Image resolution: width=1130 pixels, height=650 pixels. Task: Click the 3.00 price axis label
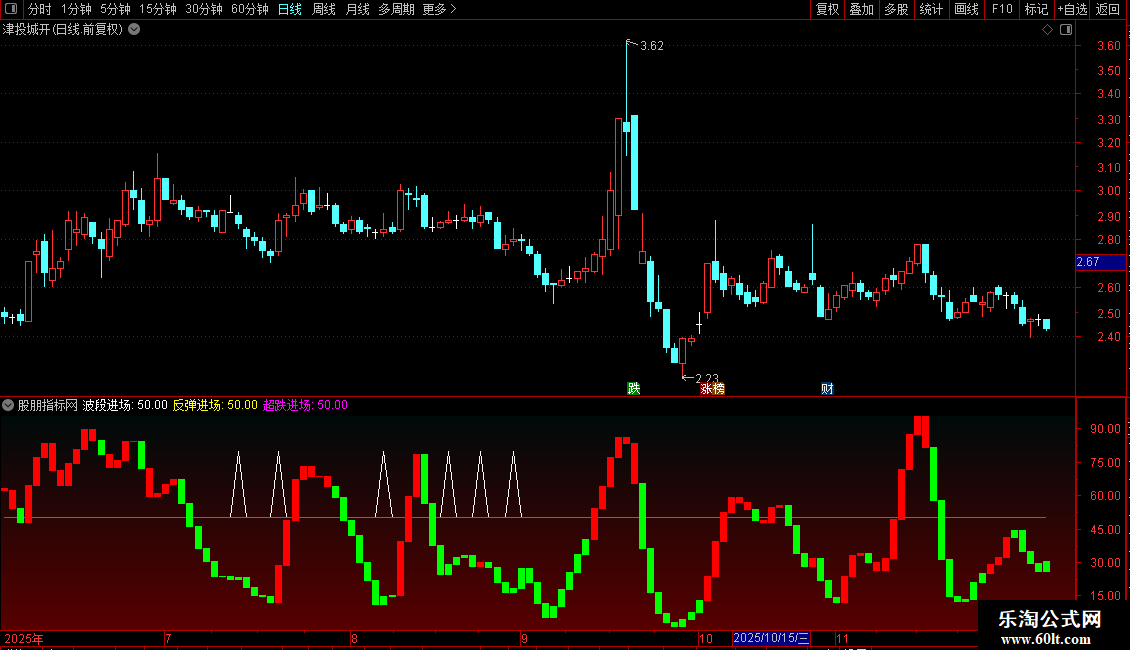[x=1108, y=191]
